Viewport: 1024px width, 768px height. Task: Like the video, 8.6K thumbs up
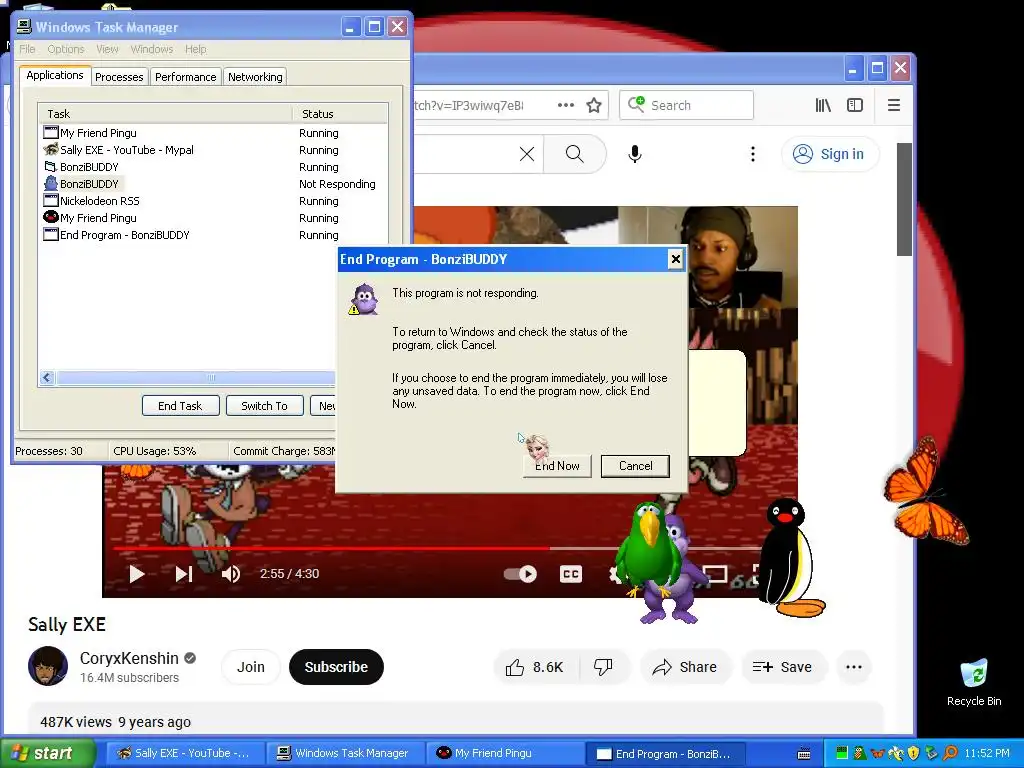tap(534, 667)
